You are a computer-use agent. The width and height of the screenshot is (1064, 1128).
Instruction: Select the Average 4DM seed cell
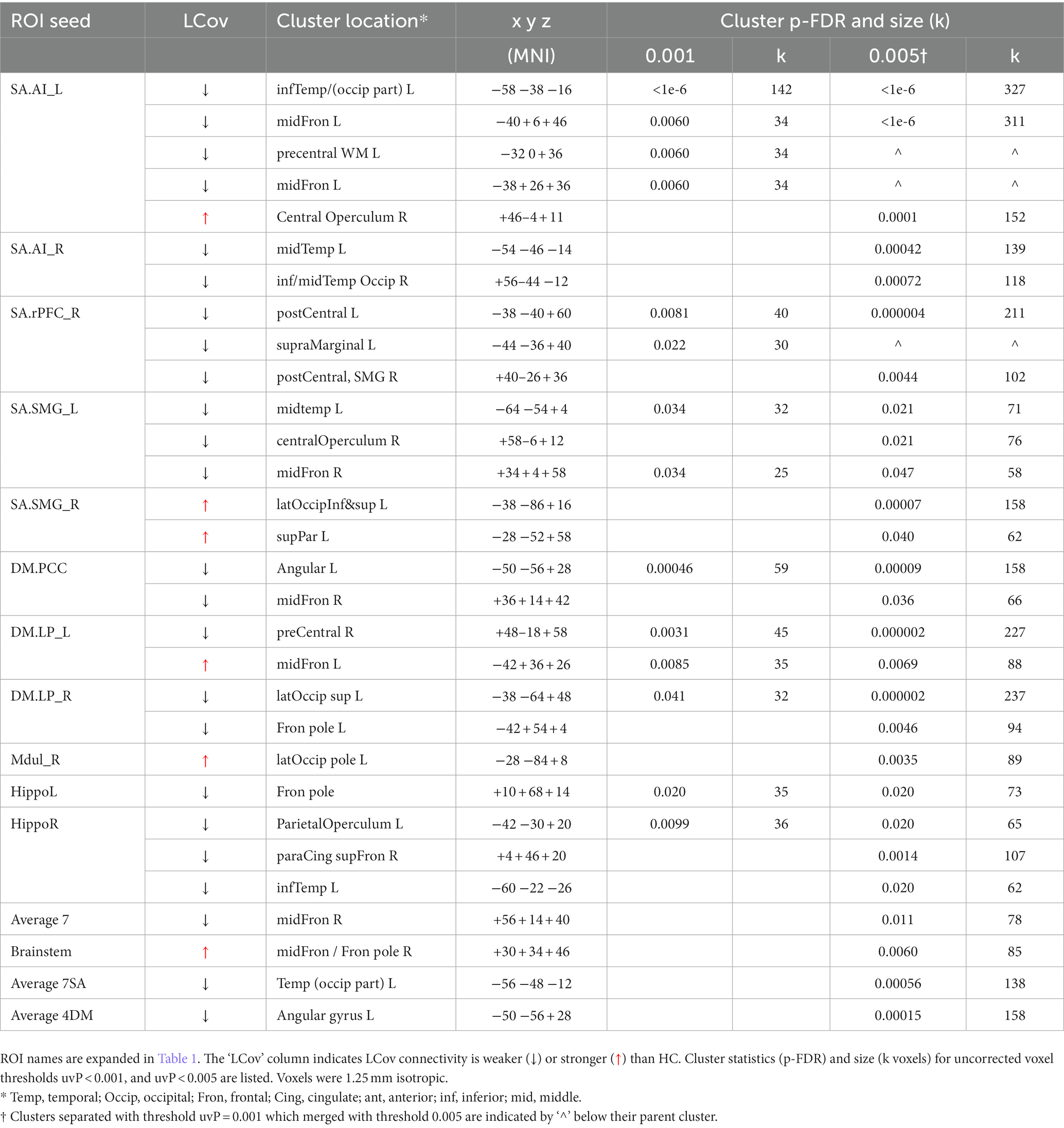[x=51, y=1016]
